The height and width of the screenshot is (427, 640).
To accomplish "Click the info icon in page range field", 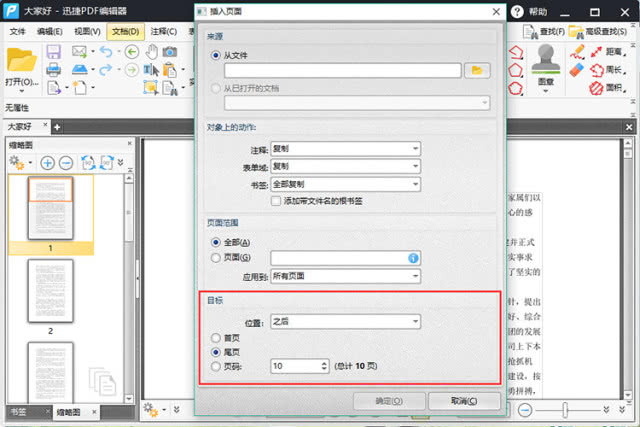I will tap(413, 258).
